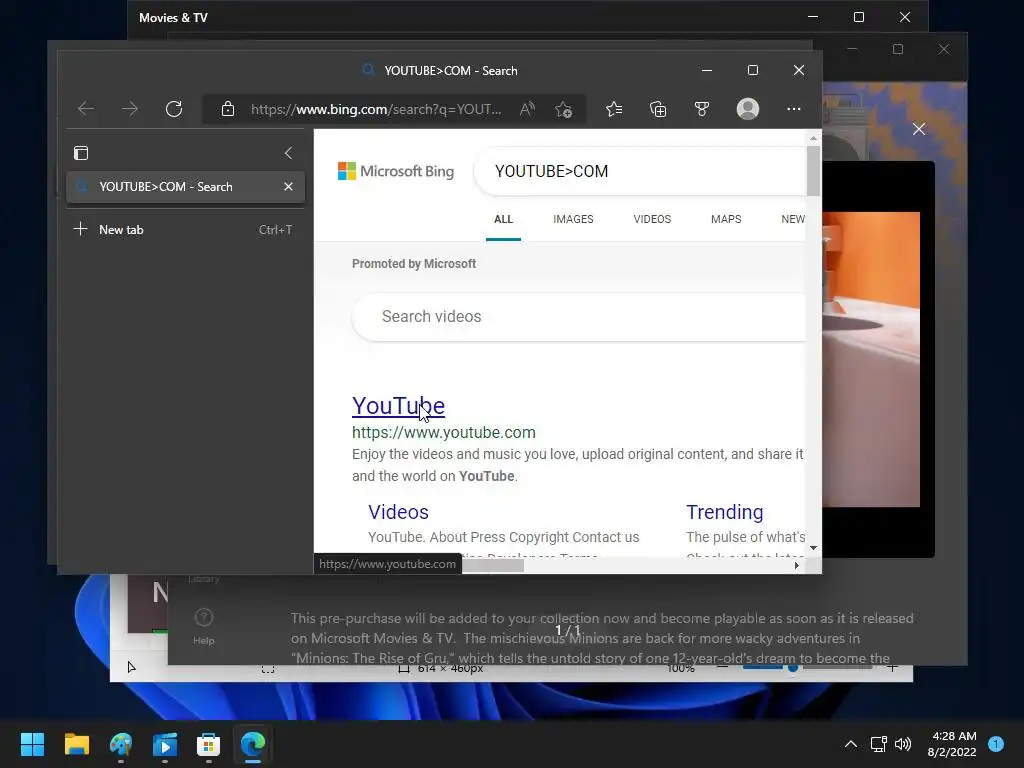Click the Edge back navigation arrow
The height and width of the screenshot is (768, 1024).
coord(86,109)
